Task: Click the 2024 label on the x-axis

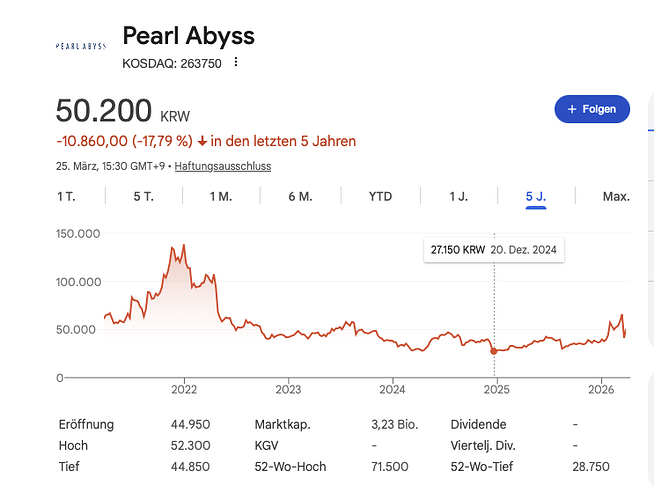Action: click(x=392, y=389)
